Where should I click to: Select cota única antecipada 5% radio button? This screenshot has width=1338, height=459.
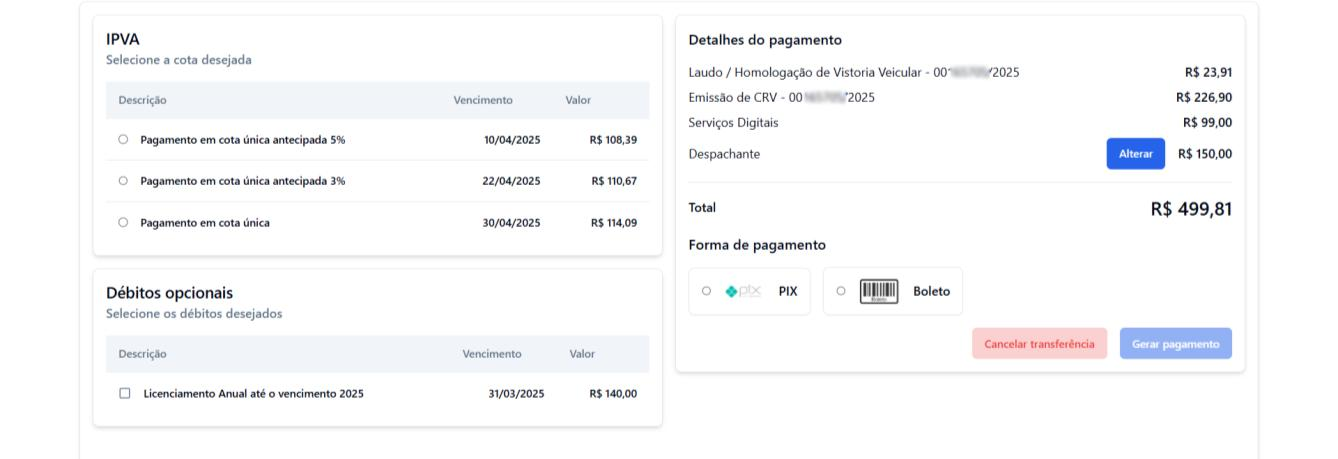pos(123,140)
